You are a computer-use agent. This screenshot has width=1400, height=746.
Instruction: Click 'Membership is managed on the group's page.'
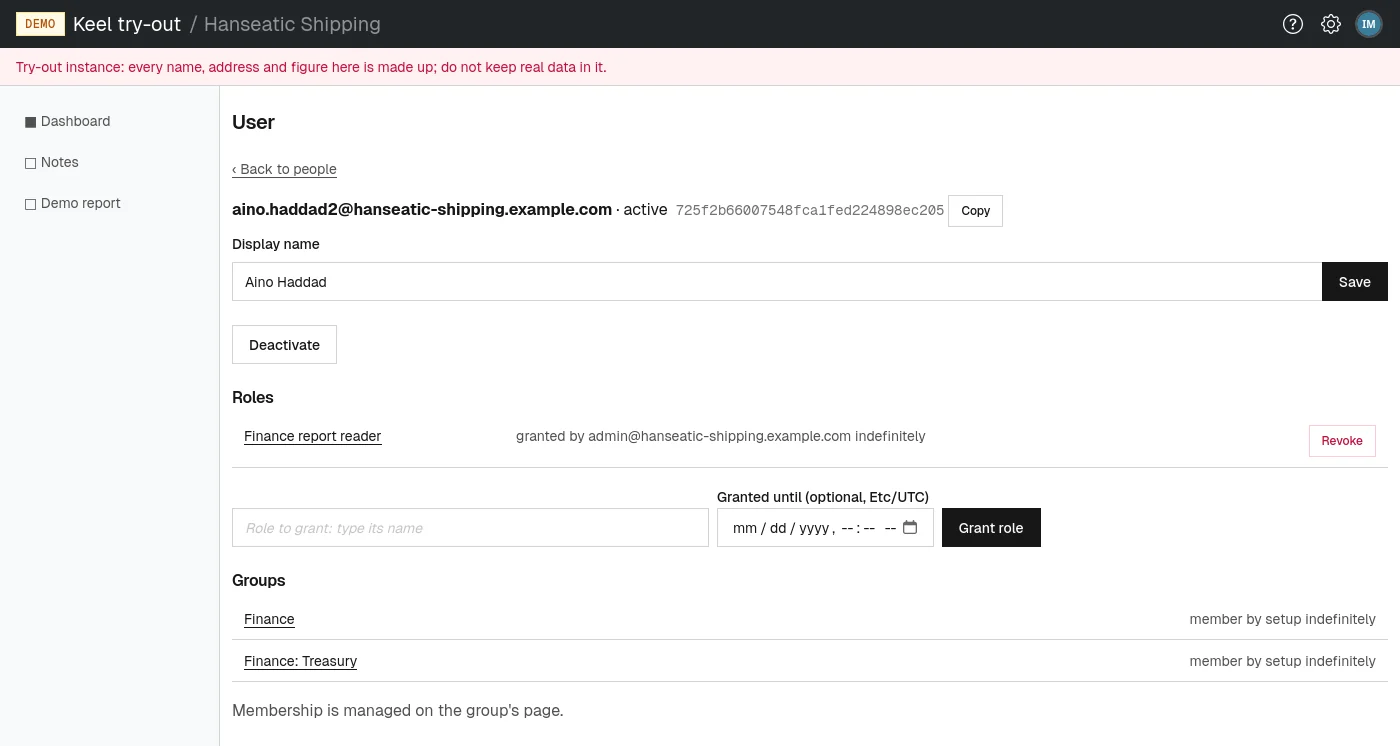click(x=398, y=711)
